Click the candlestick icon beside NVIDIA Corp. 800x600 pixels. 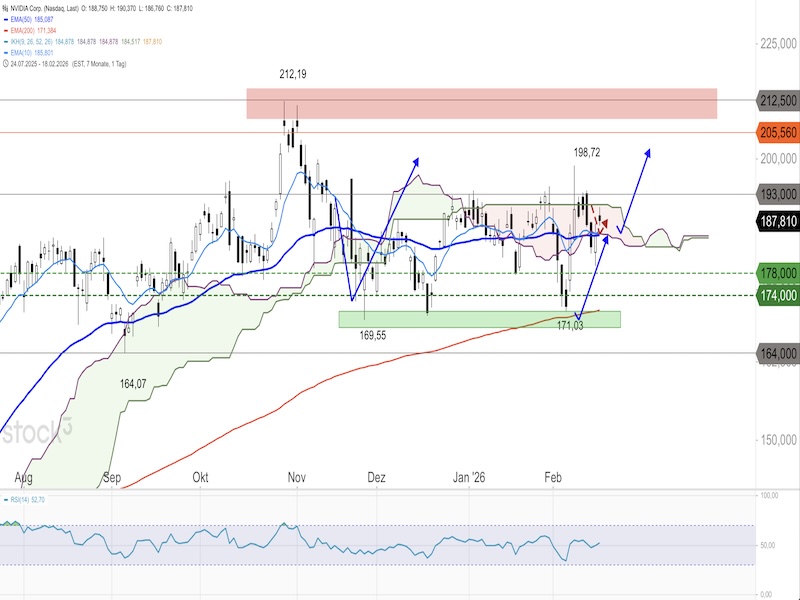(x=7, y=7)
